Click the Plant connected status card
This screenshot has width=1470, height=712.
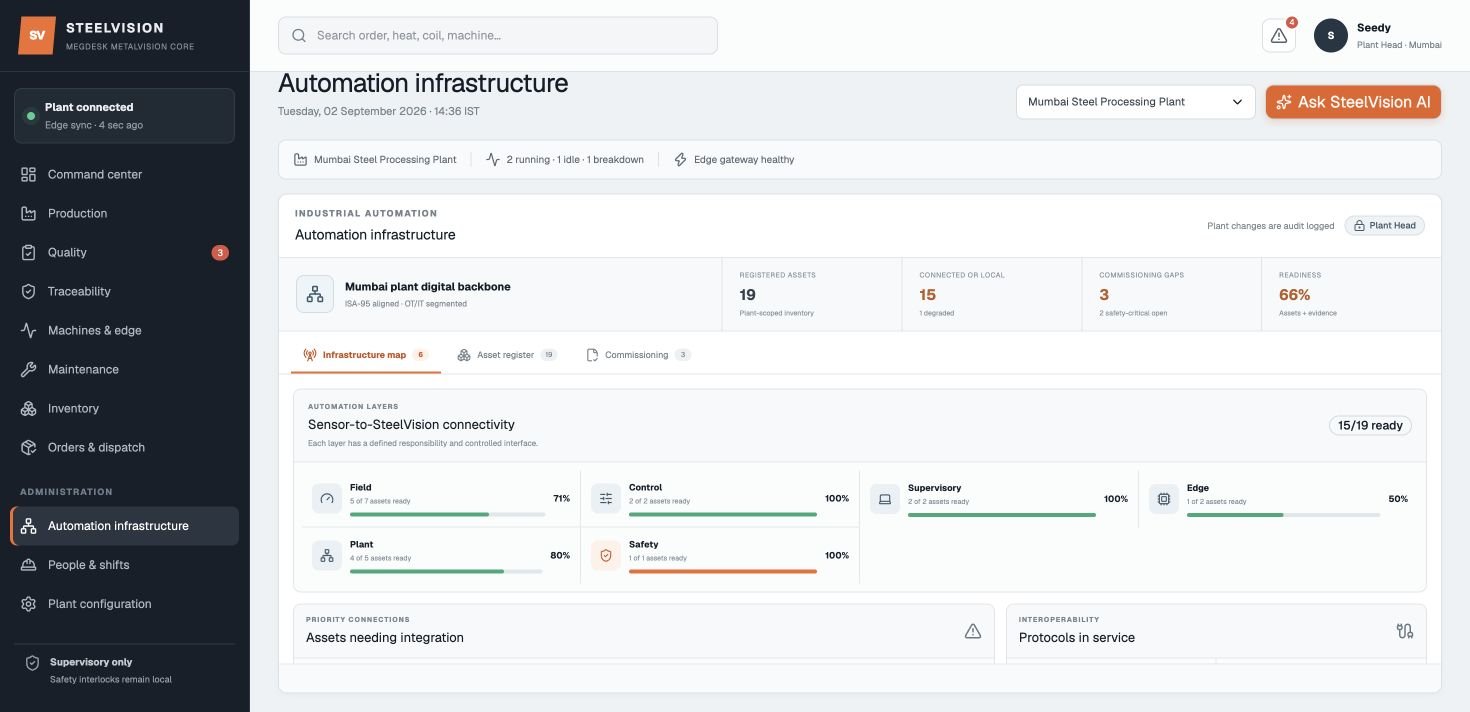[125, 116]
